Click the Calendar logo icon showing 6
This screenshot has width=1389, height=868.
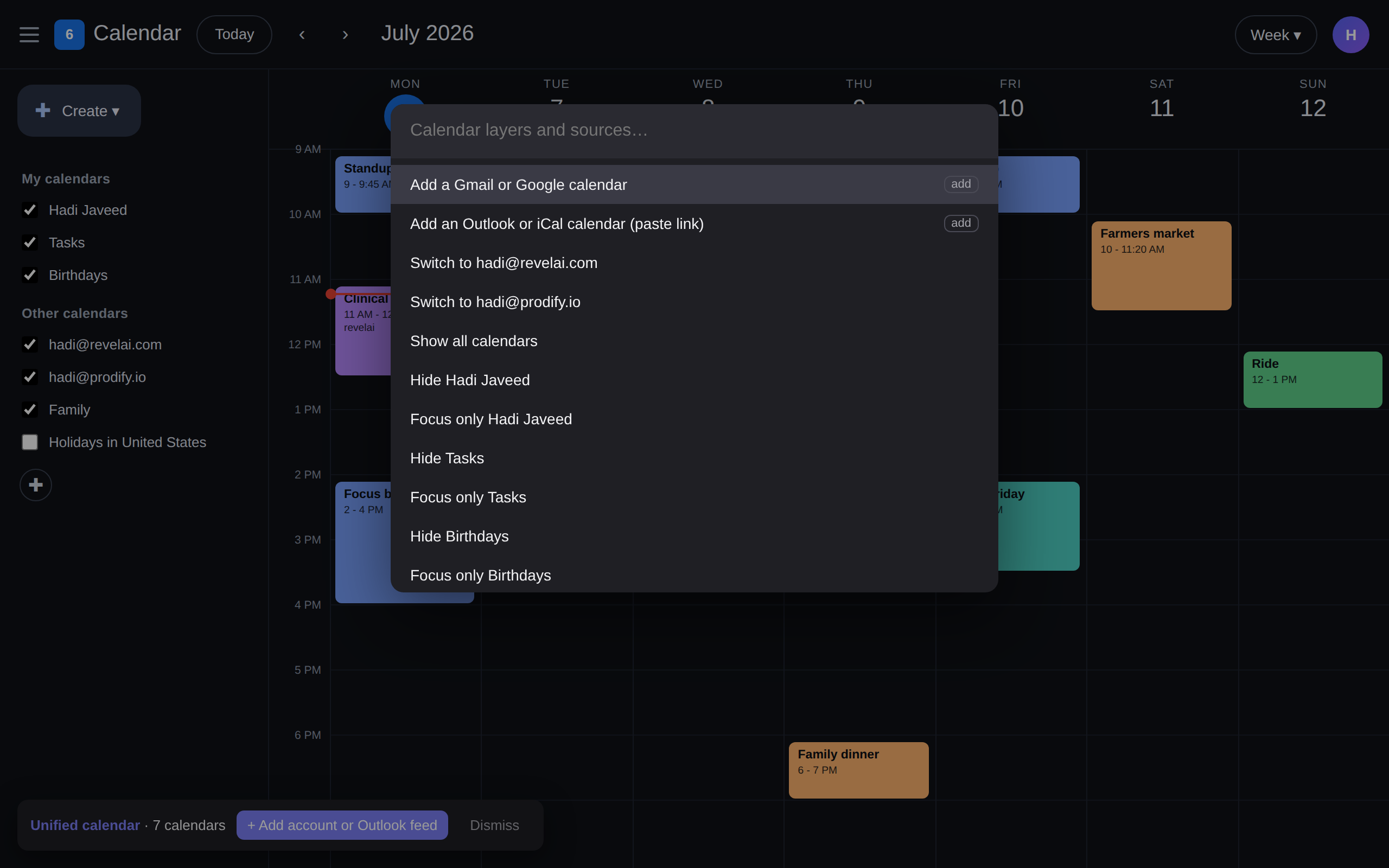click(x=69, y=34)
